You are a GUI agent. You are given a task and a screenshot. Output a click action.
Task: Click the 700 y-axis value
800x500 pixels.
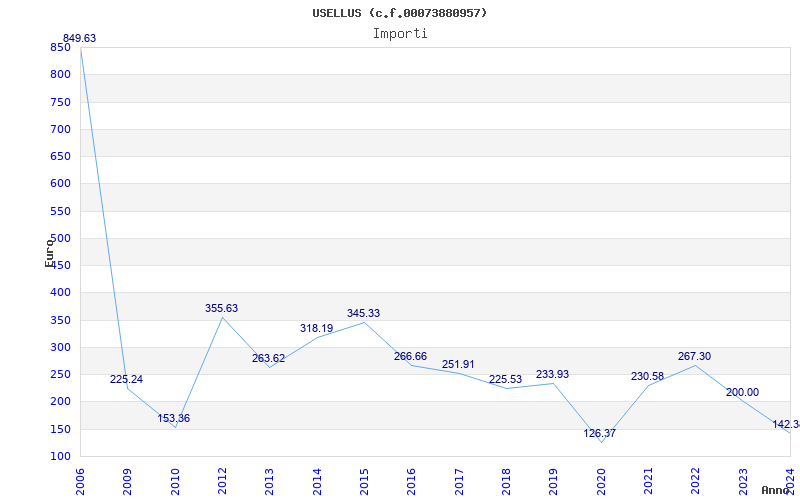coord(60,129)
